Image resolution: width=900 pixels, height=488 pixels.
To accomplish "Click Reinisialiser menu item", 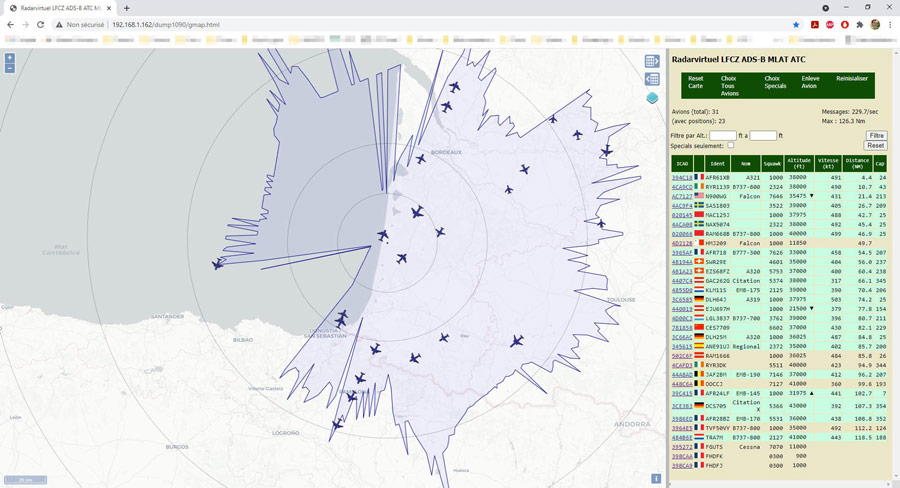I will tap(852, 79).
